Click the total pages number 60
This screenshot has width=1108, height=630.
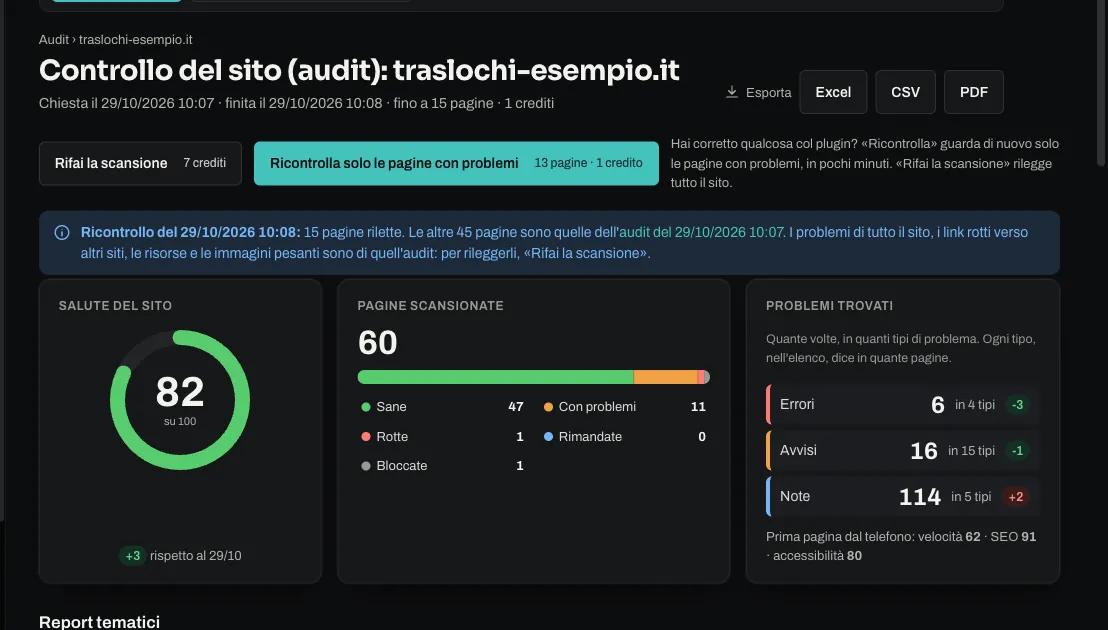click(x=378, y=343)
